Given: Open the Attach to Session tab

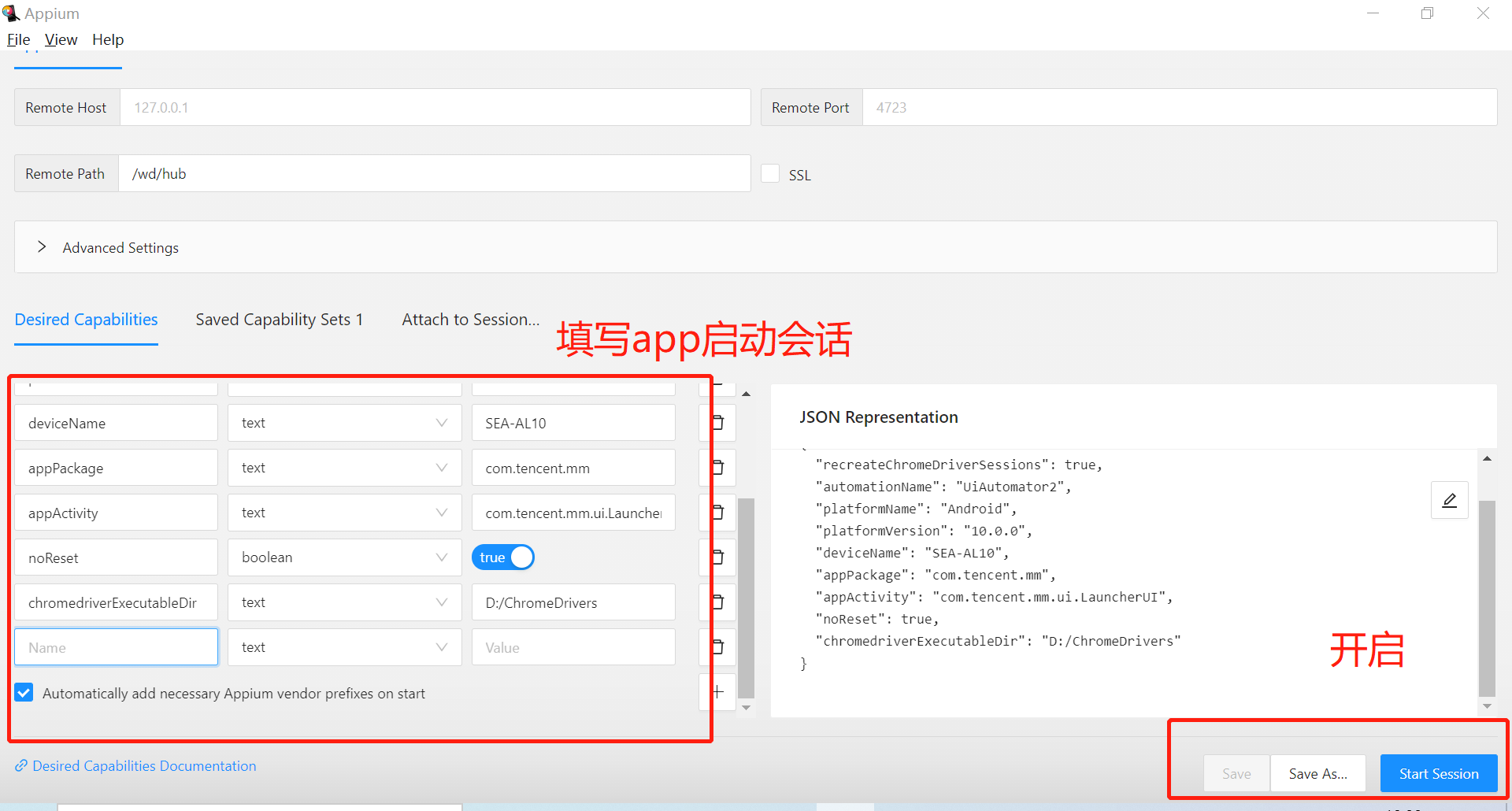Looking at the screenshot, I should tap(471, 320).
